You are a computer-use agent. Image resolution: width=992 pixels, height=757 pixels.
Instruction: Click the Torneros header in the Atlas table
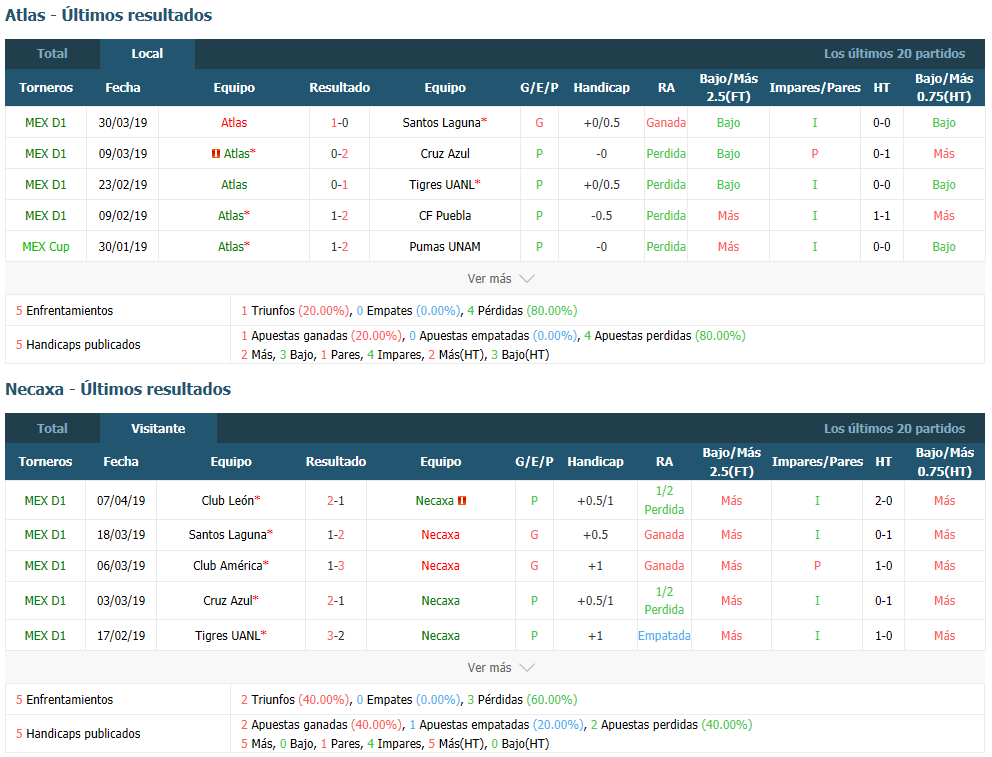pyautogui.click(x=46, y=88)
